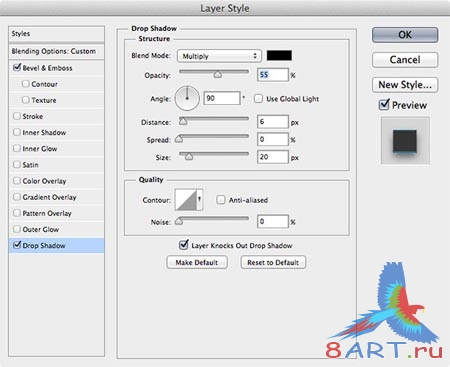Click the New Style... button
The image size is (450, 367).
pyautogui.click(x=405, y=85)
